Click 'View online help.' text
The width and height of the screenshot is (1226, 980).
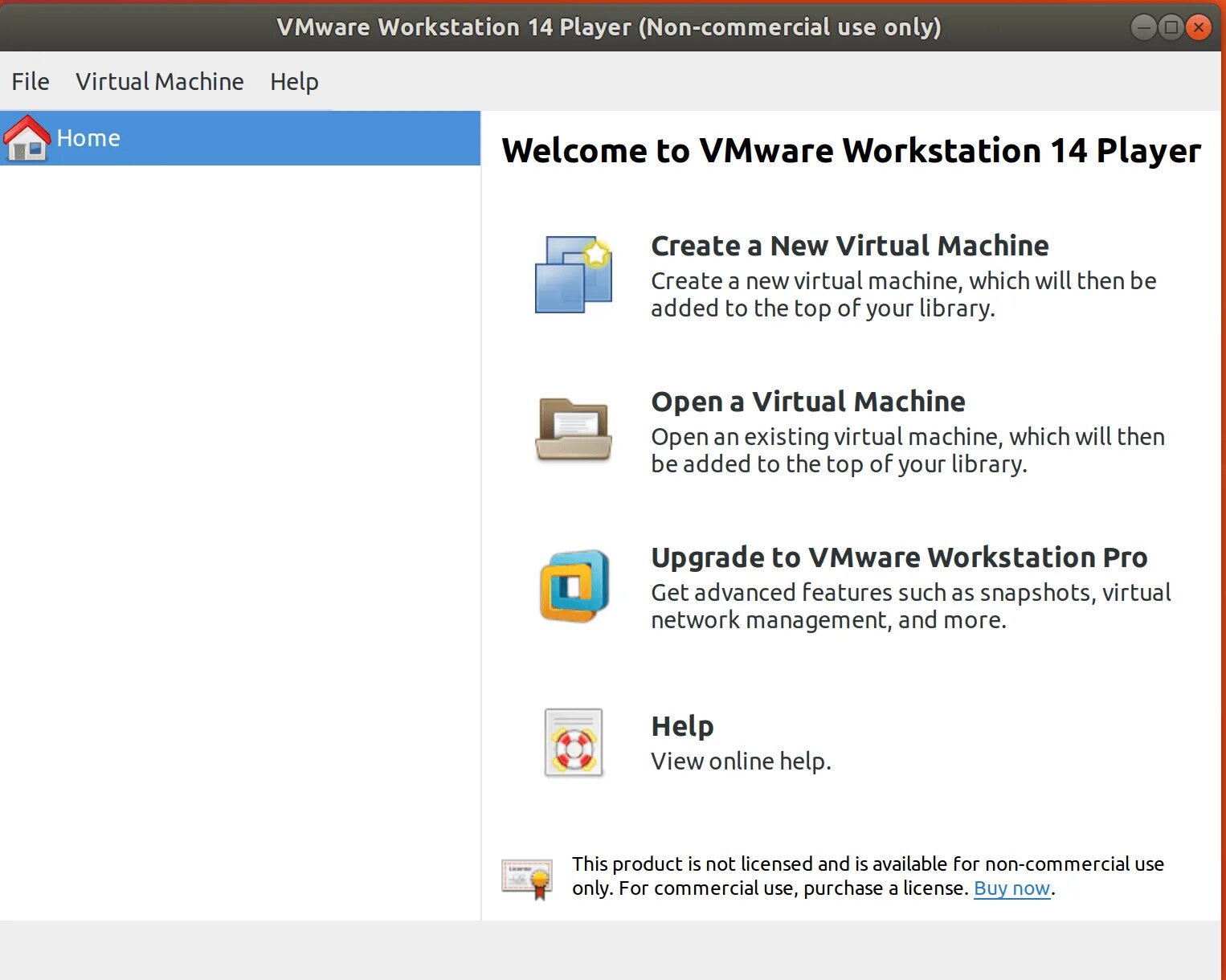741,762
